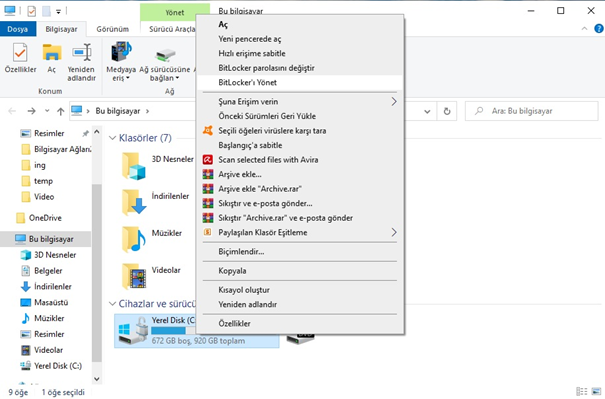605x399 pixels.
Task: Click Yerel Disk capacity usage bar
Action: (174, 331)
